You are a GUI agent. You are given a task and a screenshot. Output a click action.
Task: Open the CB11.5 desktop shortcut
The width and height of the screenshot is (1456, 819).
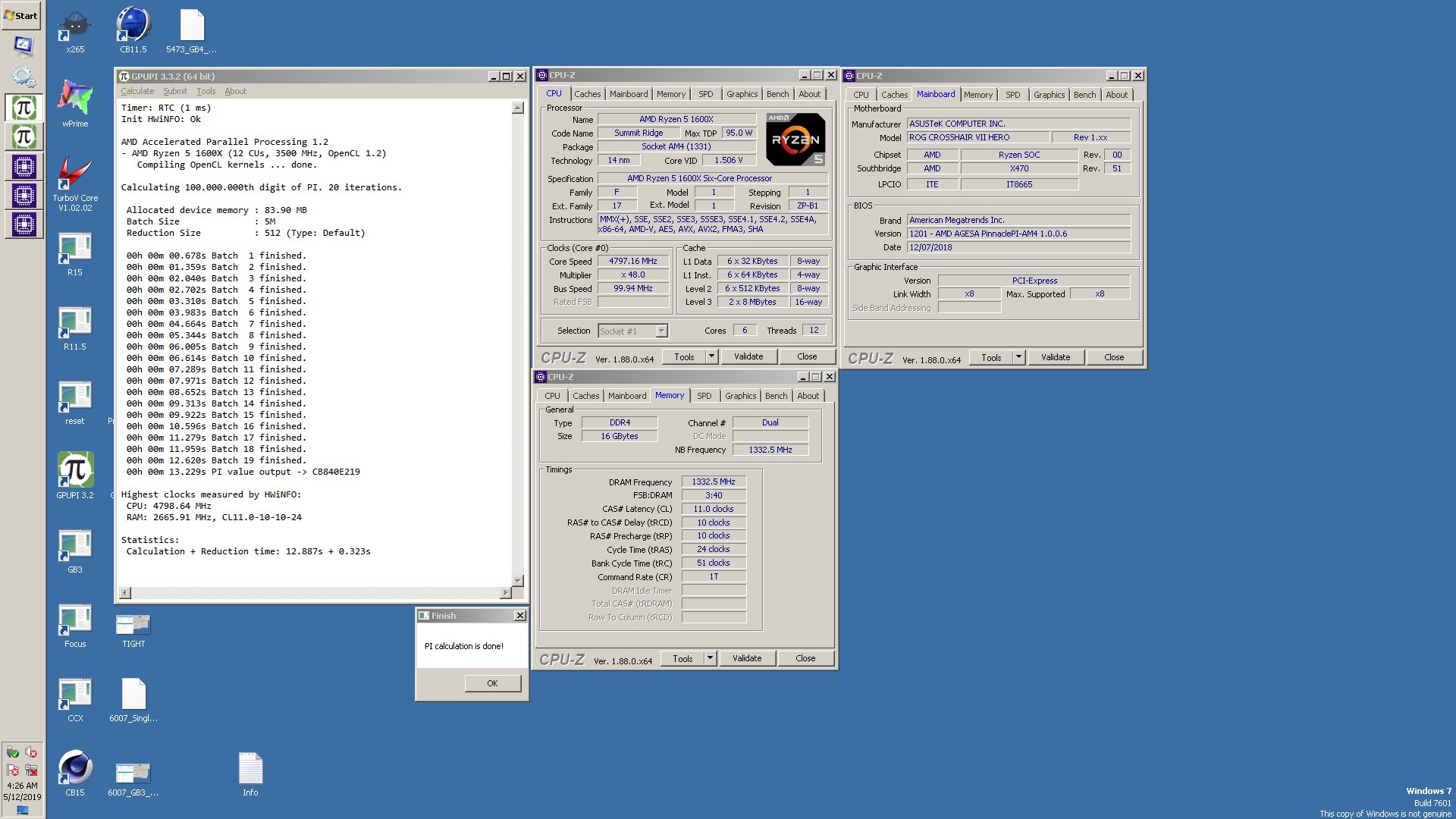point(133,31)
